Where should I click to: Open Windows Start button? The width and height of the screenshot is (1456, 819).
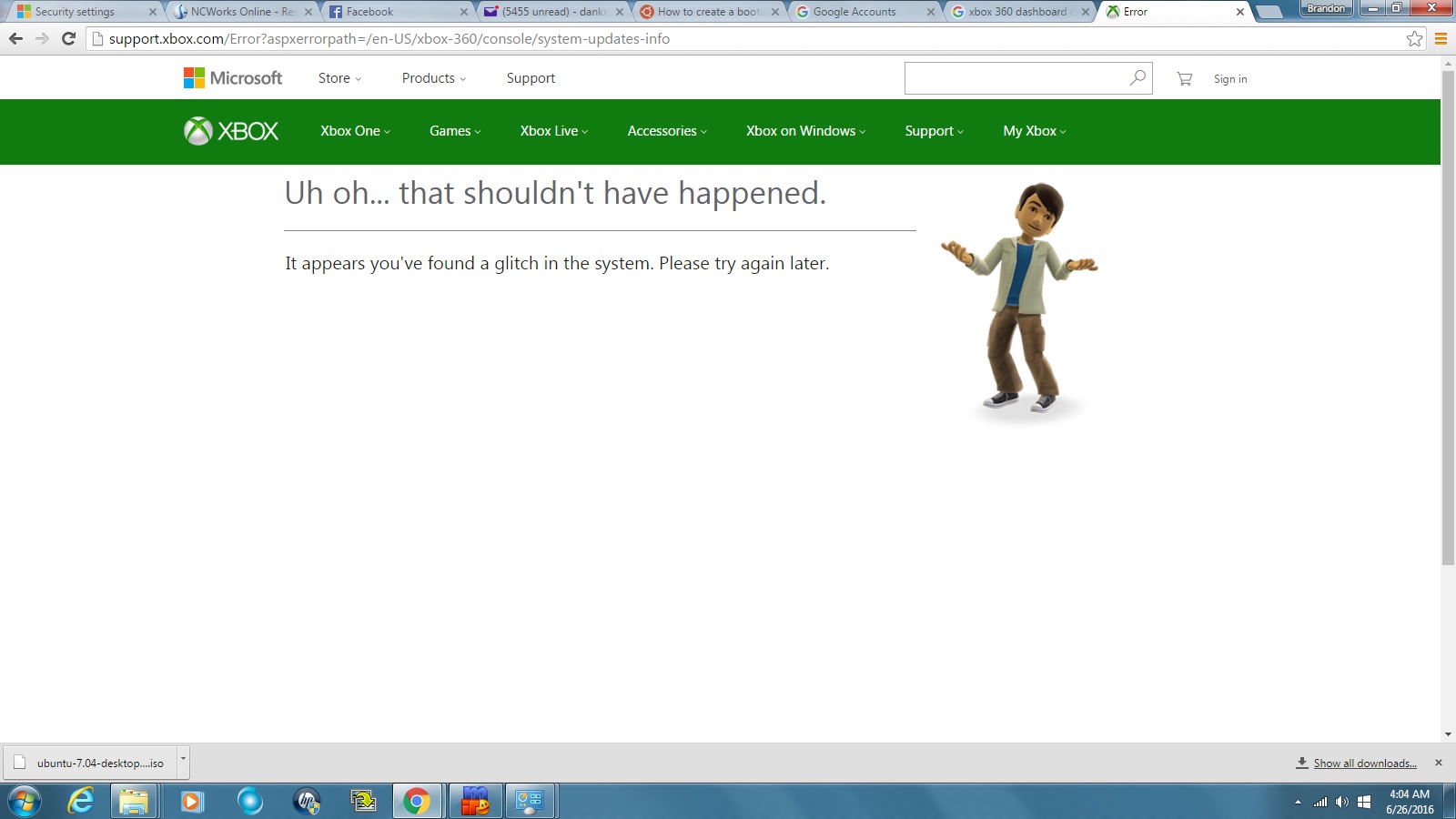[x=24, y=802]
